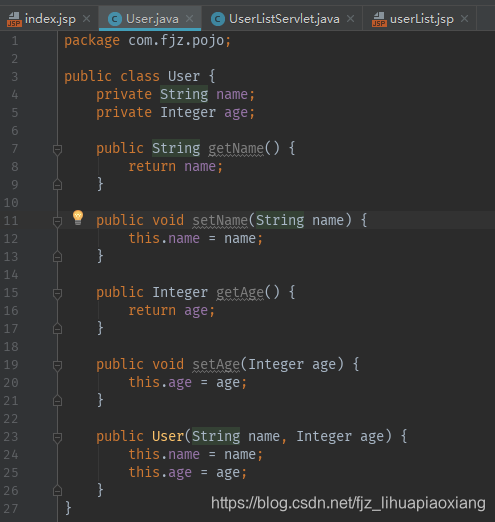Click the class icon of User.java tab
The height and width of the screenshot is (522, 495).
[x=115, y=19]
